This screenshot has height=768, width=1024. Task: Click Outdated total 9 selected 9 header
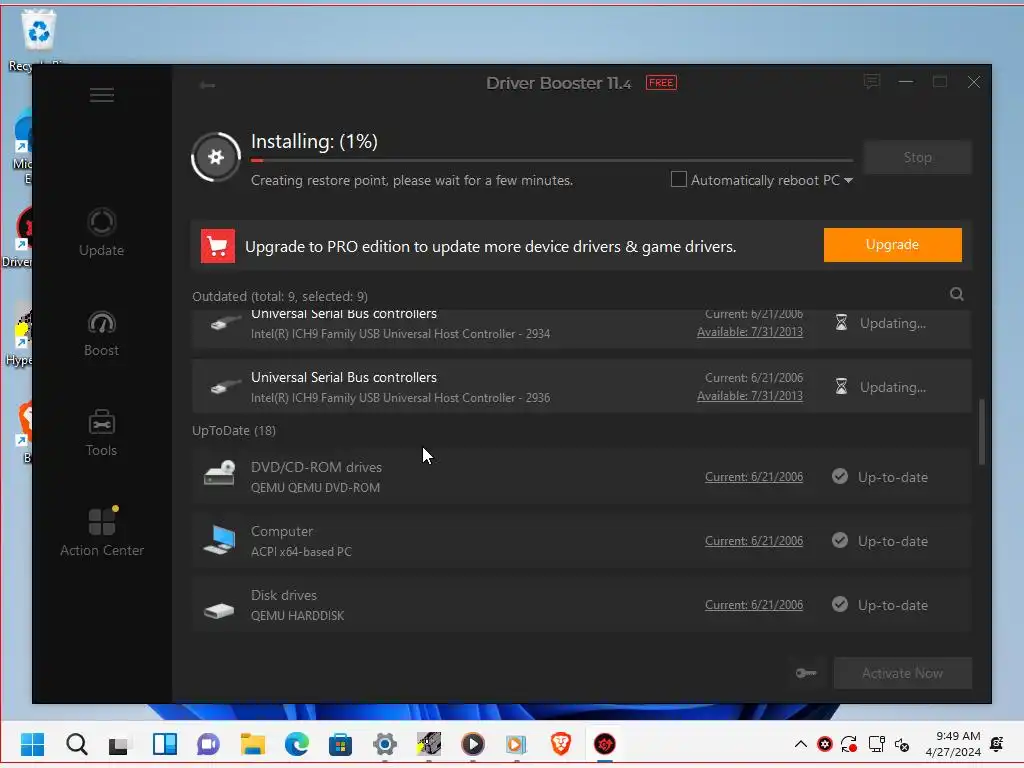pos(280,296)
